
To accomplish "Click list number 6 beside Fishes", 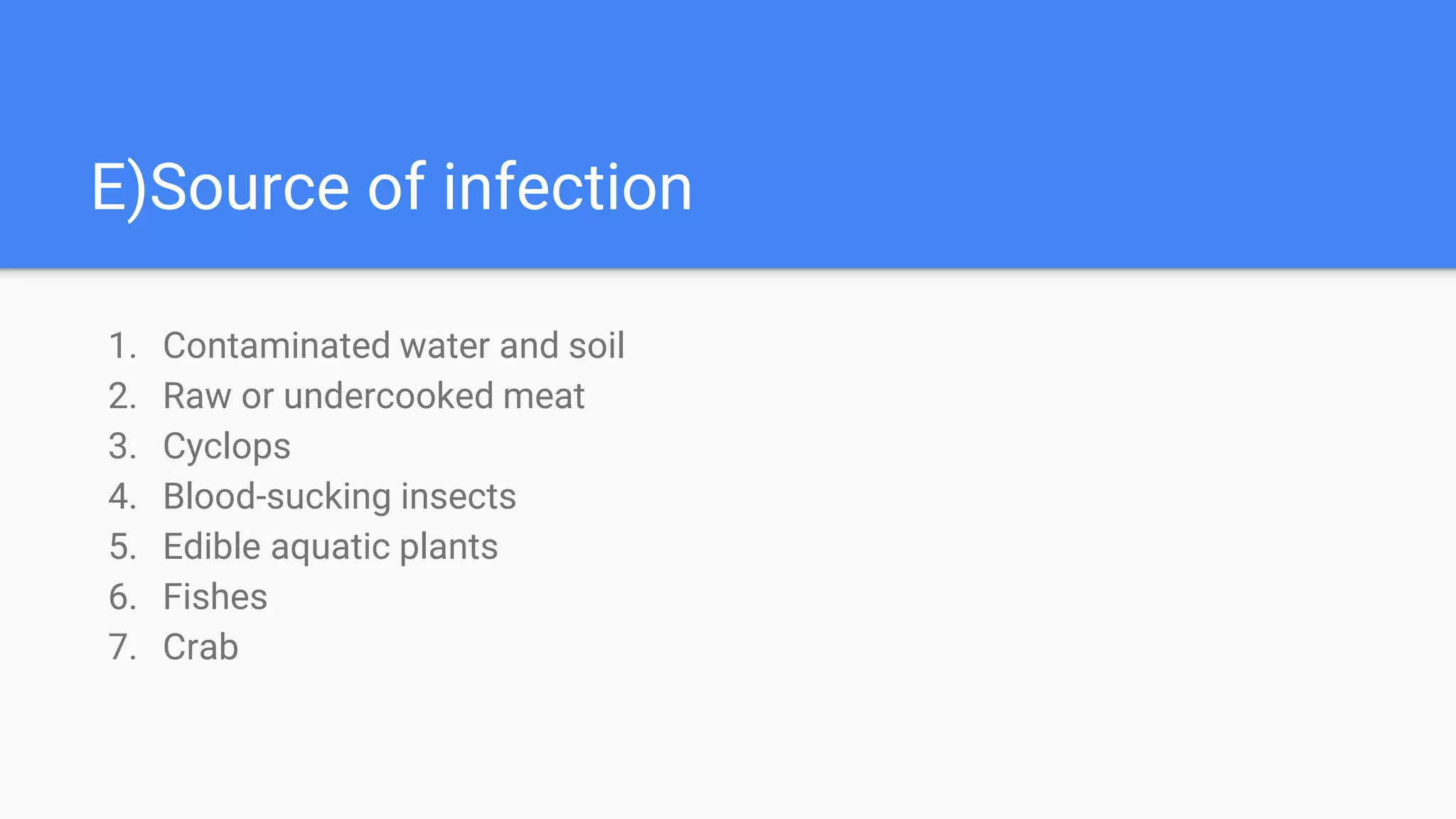I will [122, 597].
